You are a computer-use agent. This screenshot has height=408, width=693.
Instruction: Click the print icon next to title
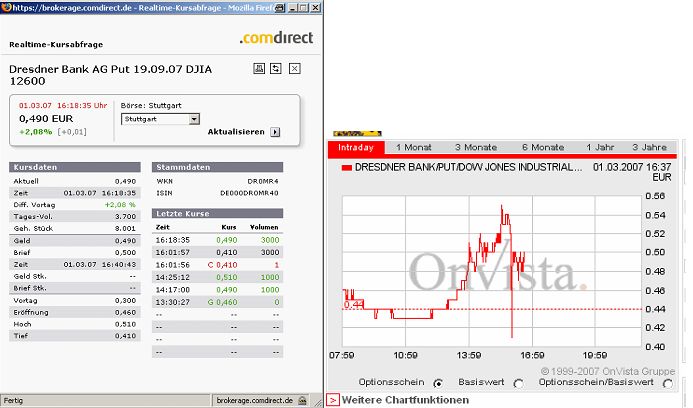pyautogui.click(x=259, y=69)
